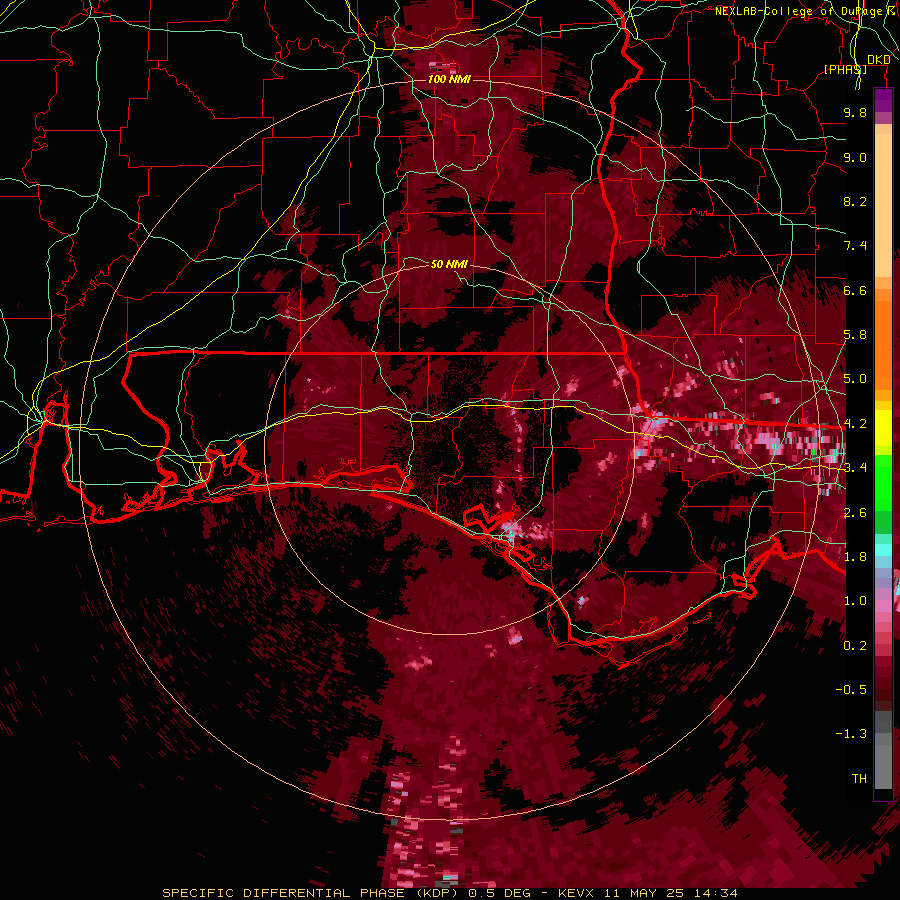
Task: Click the -0.5 scale value
Action: coord(851,690)
